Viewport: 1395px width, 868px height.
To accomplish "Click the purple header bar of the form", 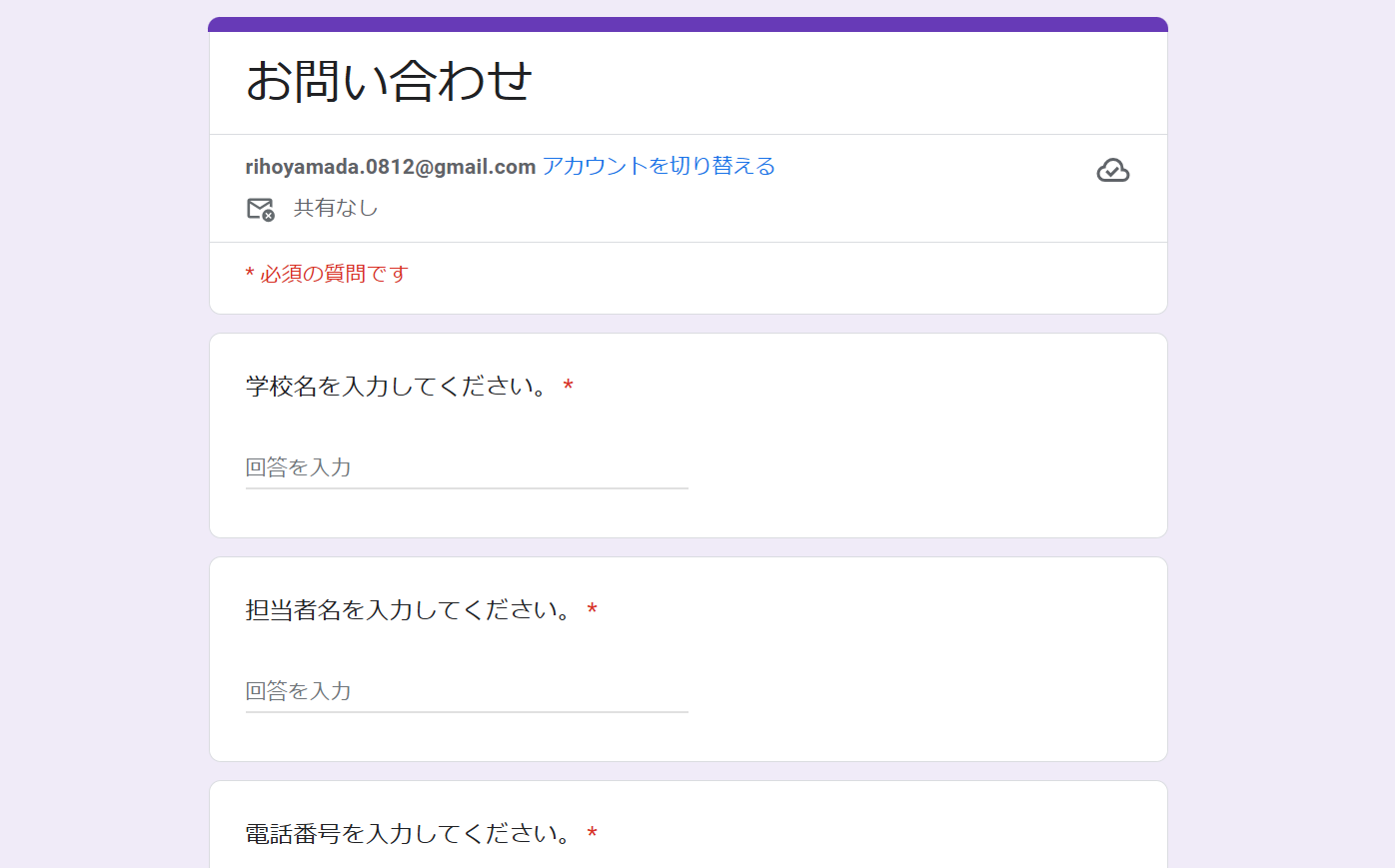I will (x=688, y=21).
